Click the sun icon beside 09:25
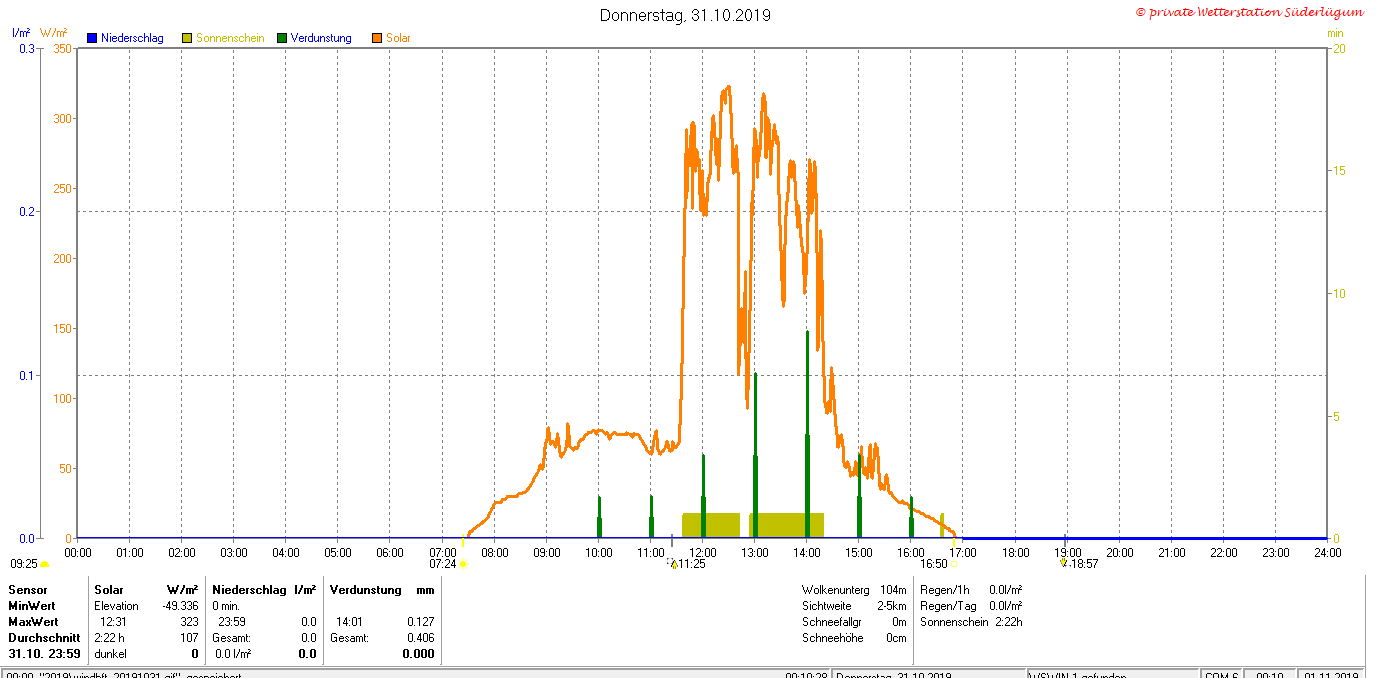The width and height of the screenshot is (1396, 678). click(x=44, y=565)
